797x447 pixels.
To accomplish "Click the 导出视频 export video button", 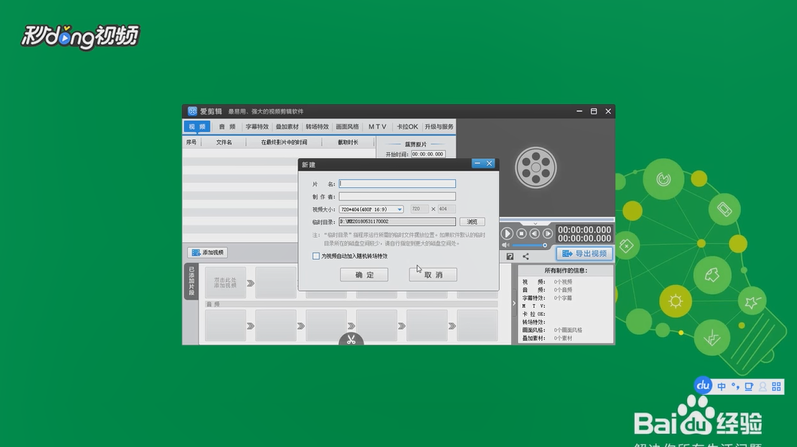I will click(x=585, y=253).
